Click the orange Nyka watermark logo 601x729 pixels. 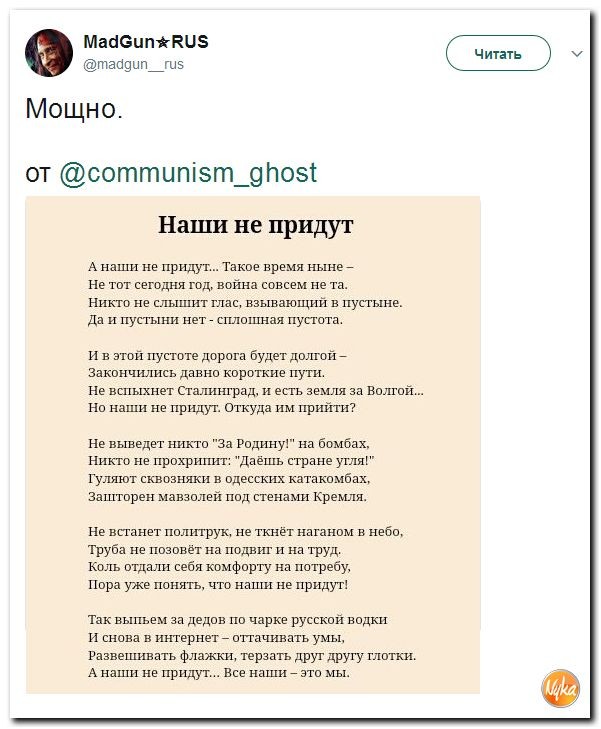tap(560, 689)
